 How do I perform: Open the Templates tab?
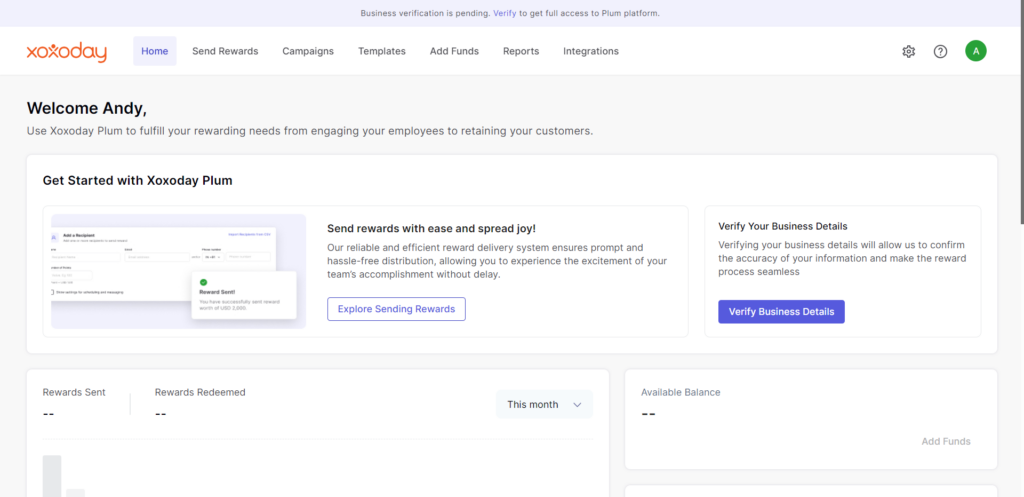[382, 51]
